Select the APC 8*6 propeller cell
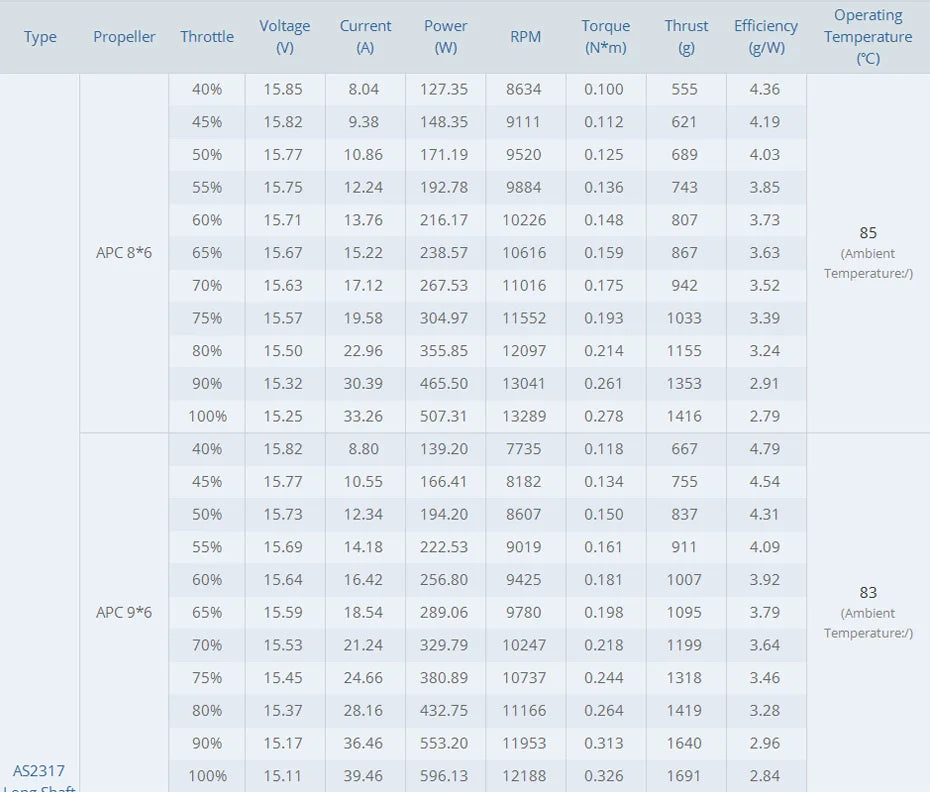930x792 pixels. (124, 253)
